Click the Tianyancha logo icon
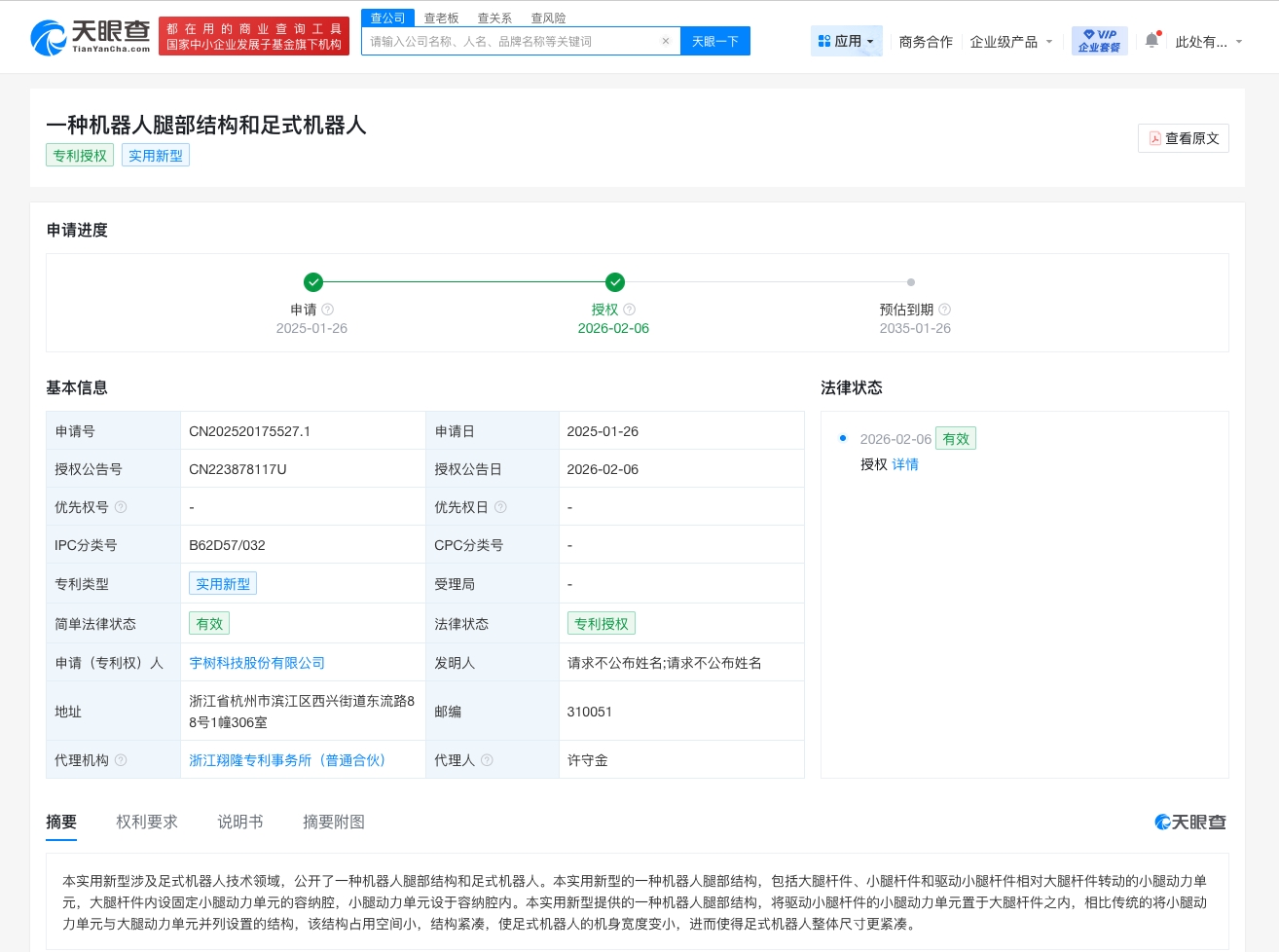The width and height of the screenshot is (1279, 952). [x=47, y=36]
